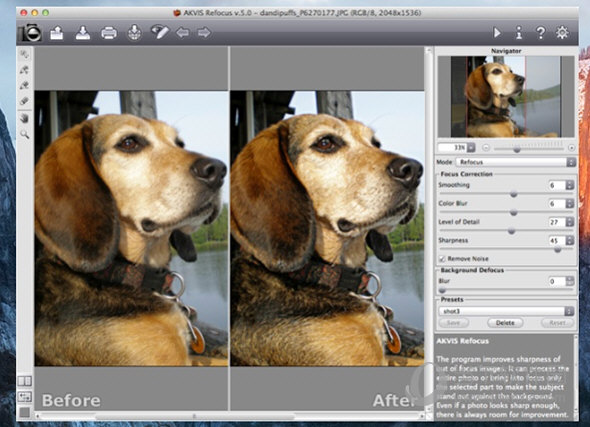This screenshot has height=427, width=590.
Task: Click the AKVIS home camera icon
Action: click(x=31, y=33)
